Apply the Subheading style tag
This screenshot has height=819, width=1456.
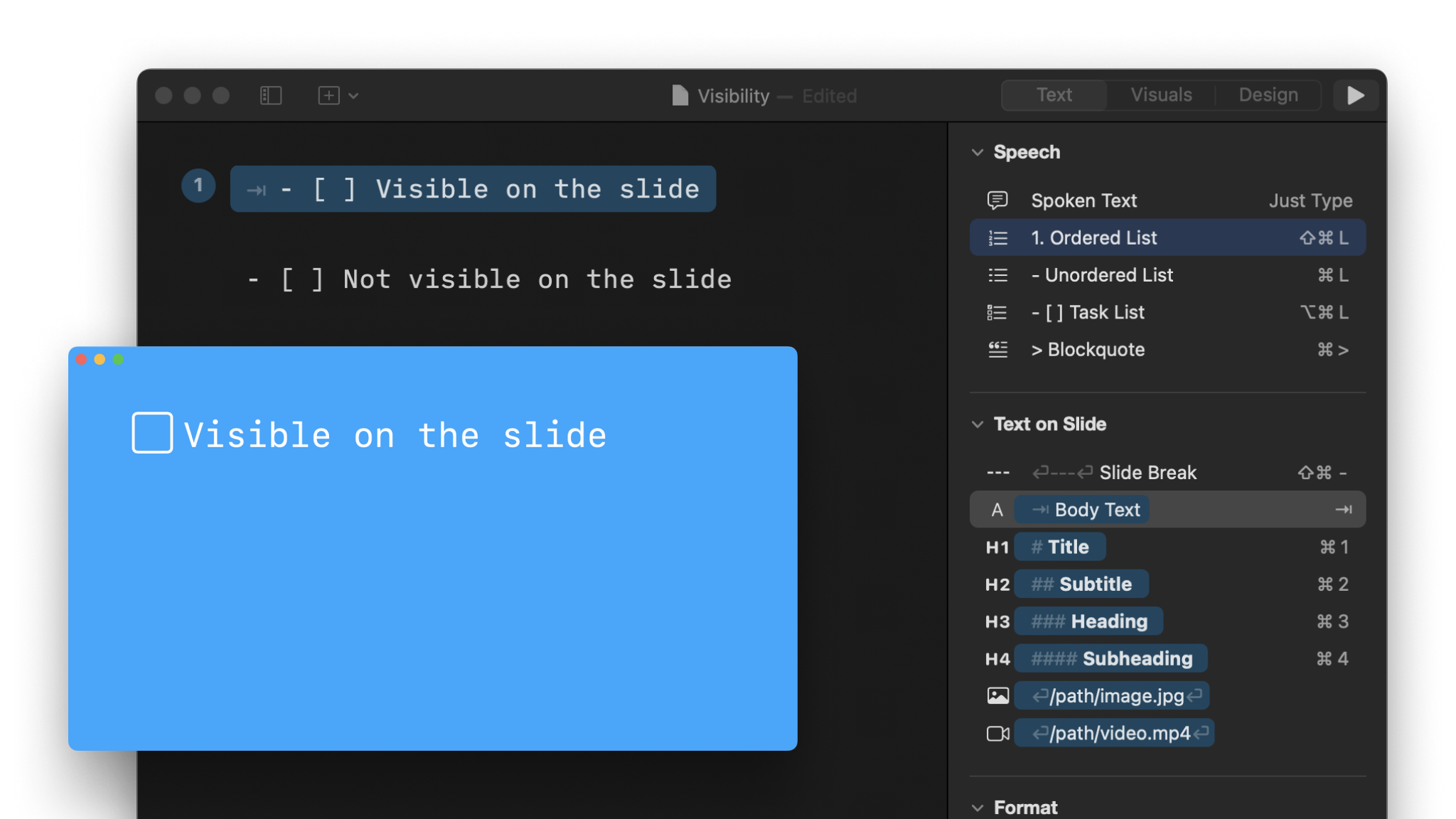point(1110,658)
